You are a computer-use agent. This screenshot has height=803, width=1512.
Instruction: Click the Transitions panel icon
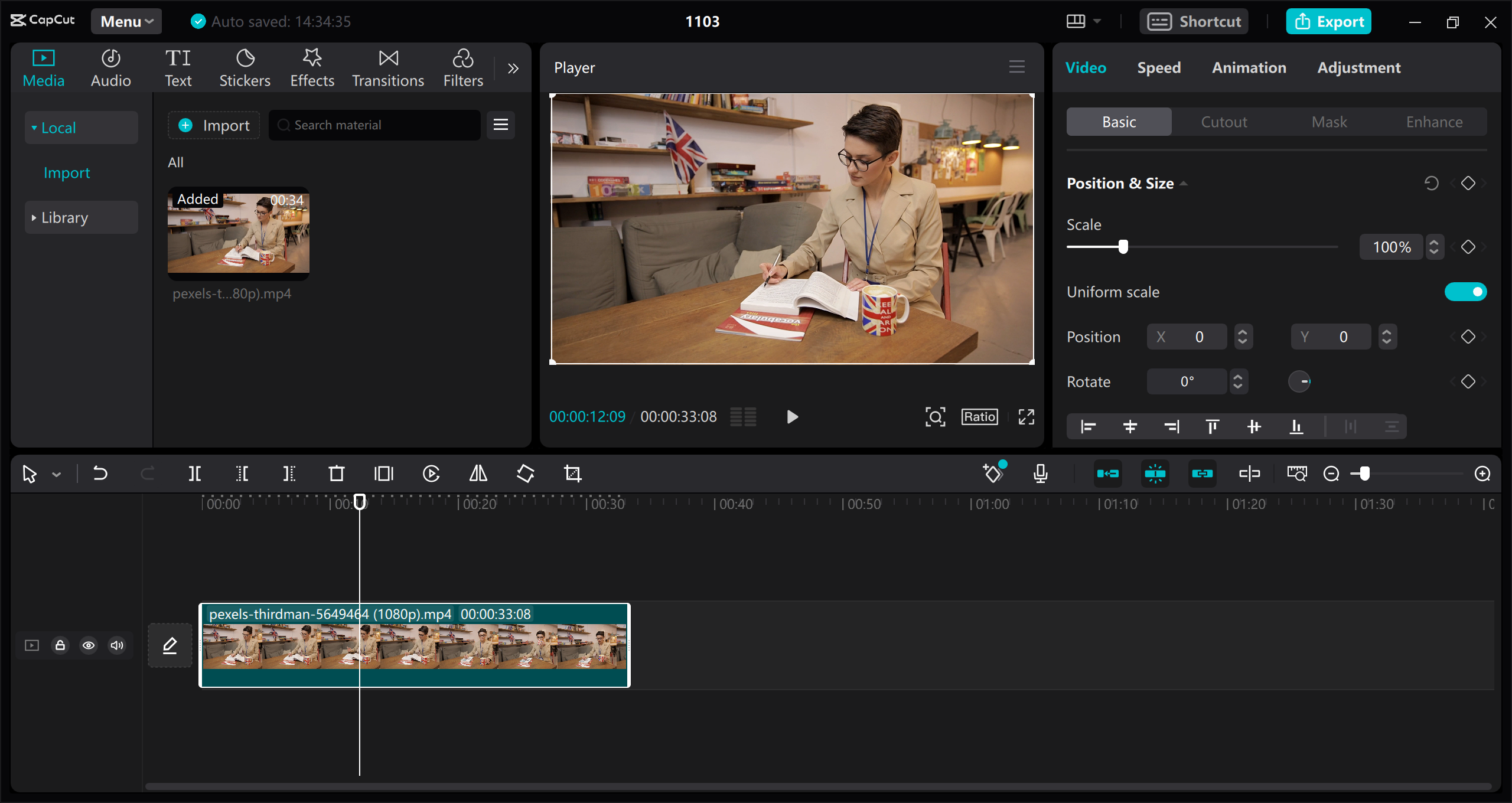(387, 67)
